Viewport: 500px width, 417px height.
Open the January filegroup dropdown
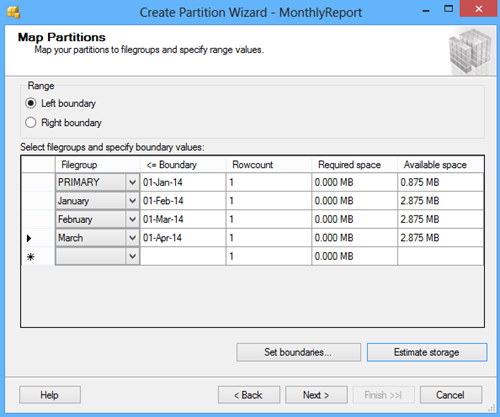coord(132,201)
